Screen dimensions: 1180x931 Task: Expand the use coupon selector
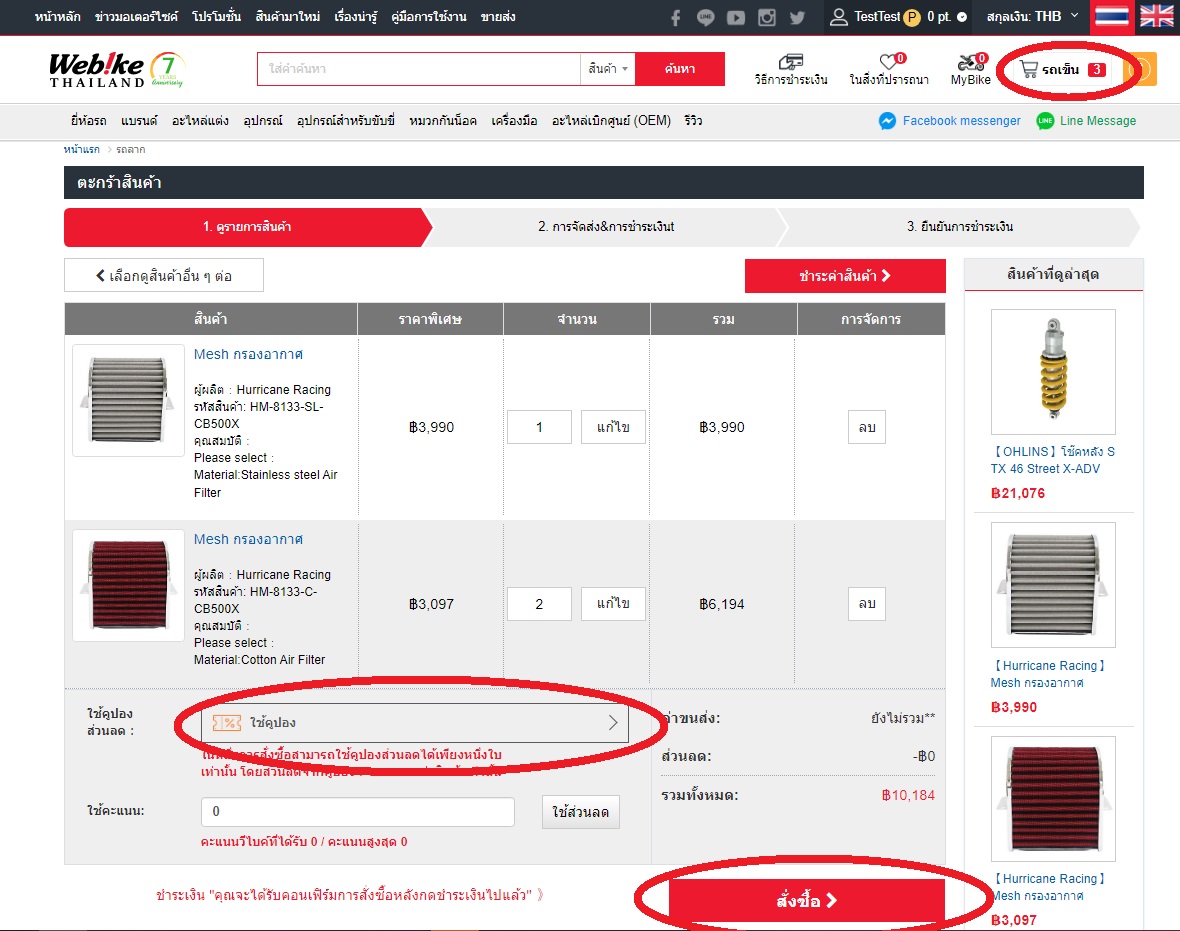tap(415, 723)
